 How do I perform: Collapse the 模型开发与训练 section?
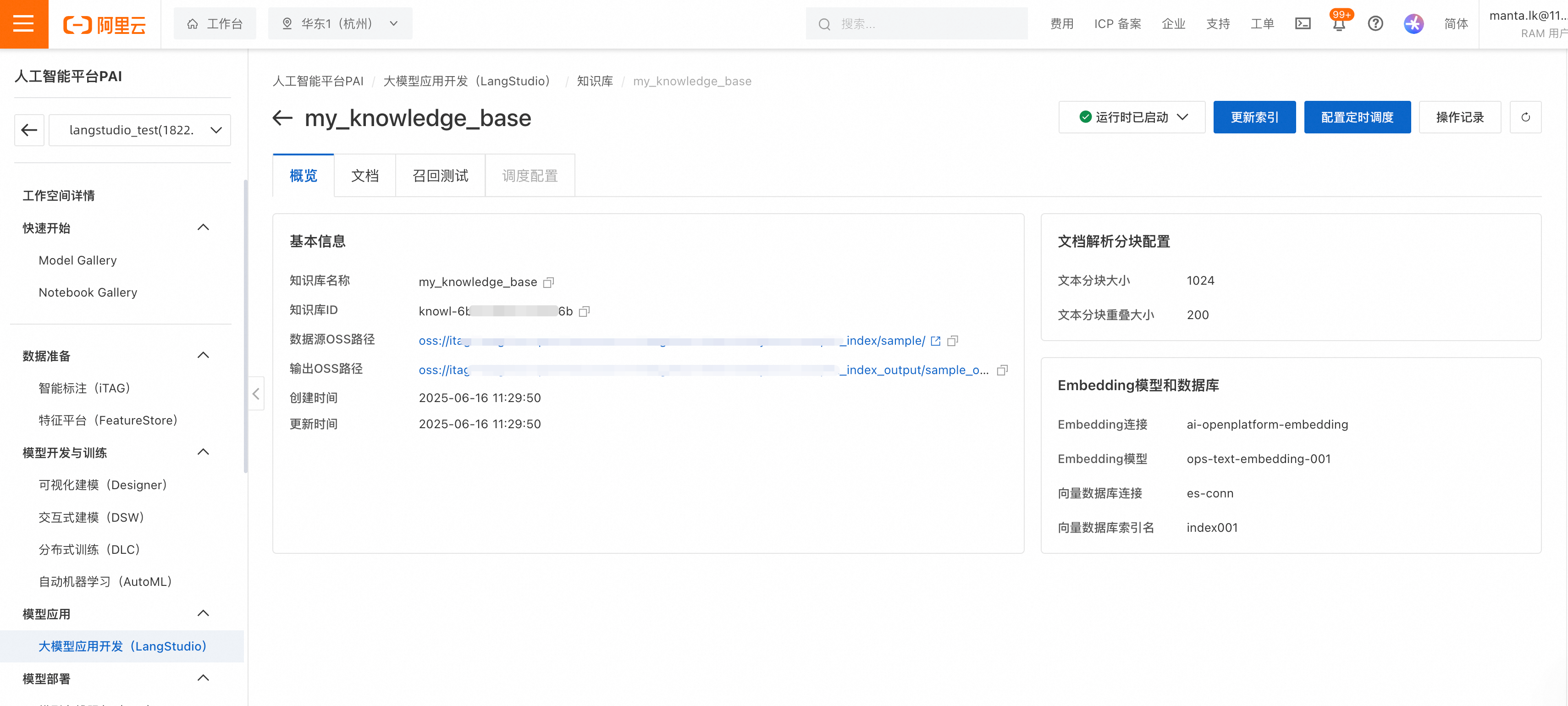pyautogui.click(x=203, y=452)
